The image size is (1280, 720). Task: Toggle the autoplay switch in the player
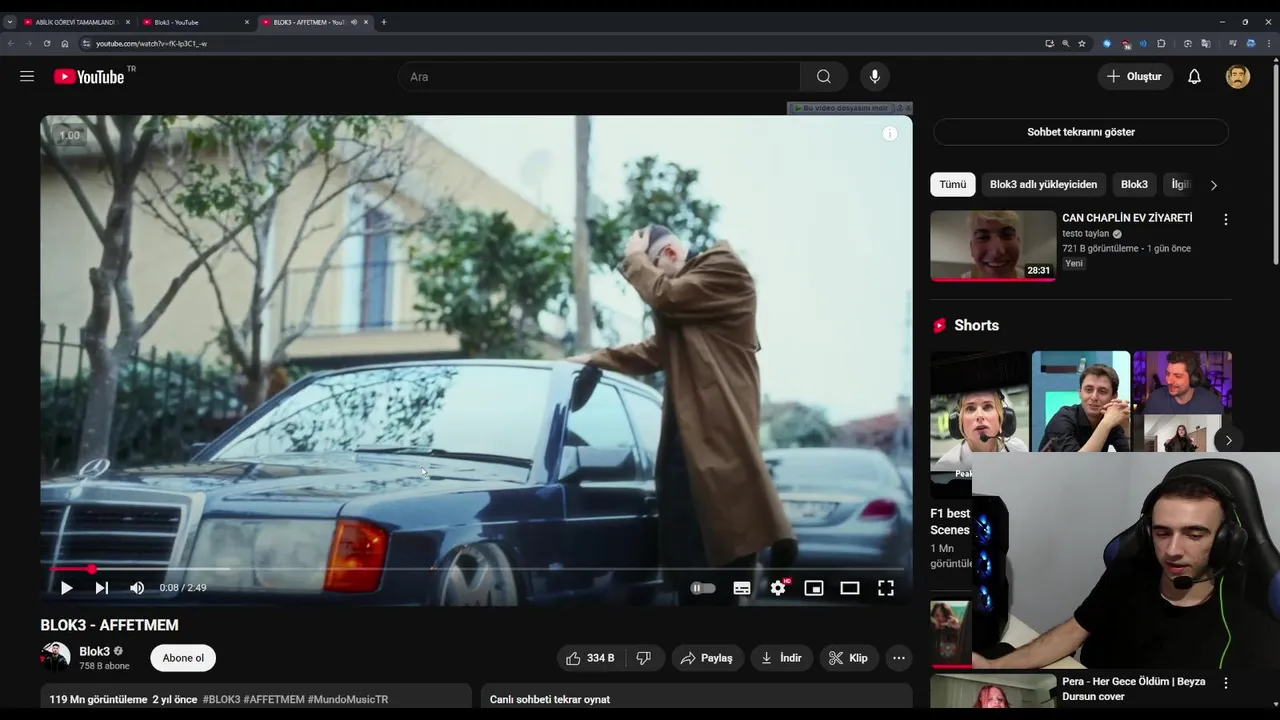click(x=703, y=588)
